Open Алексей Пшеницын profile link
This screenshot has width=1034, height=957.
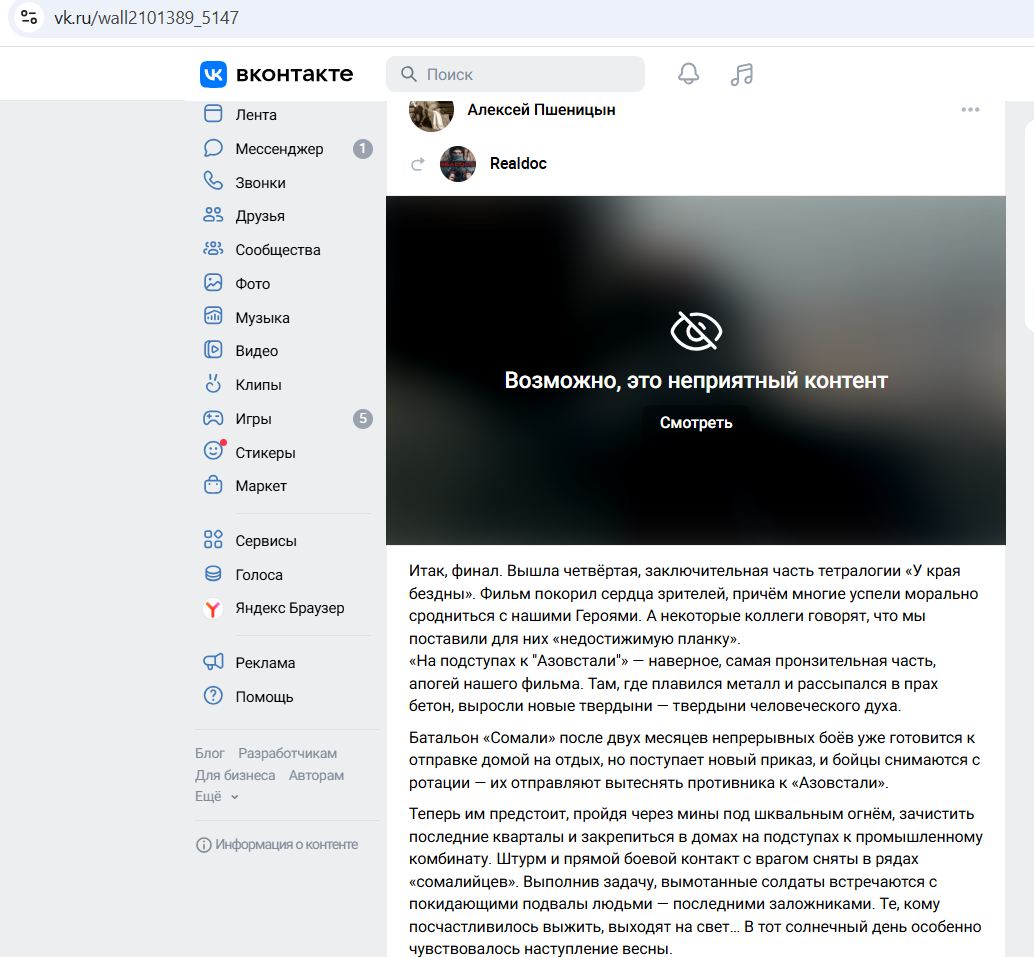[541, 109]
